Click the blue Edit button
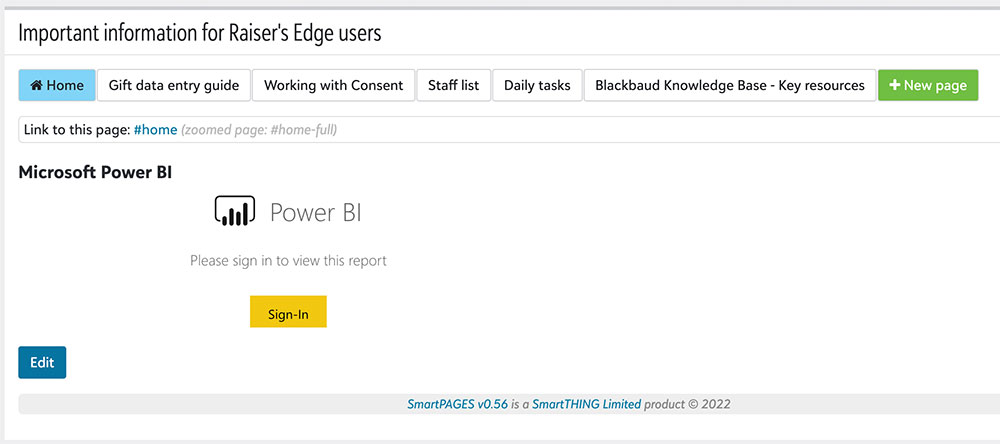This screenshot has width=1000, height=444. pyautogui.click(x=42, y=362)
